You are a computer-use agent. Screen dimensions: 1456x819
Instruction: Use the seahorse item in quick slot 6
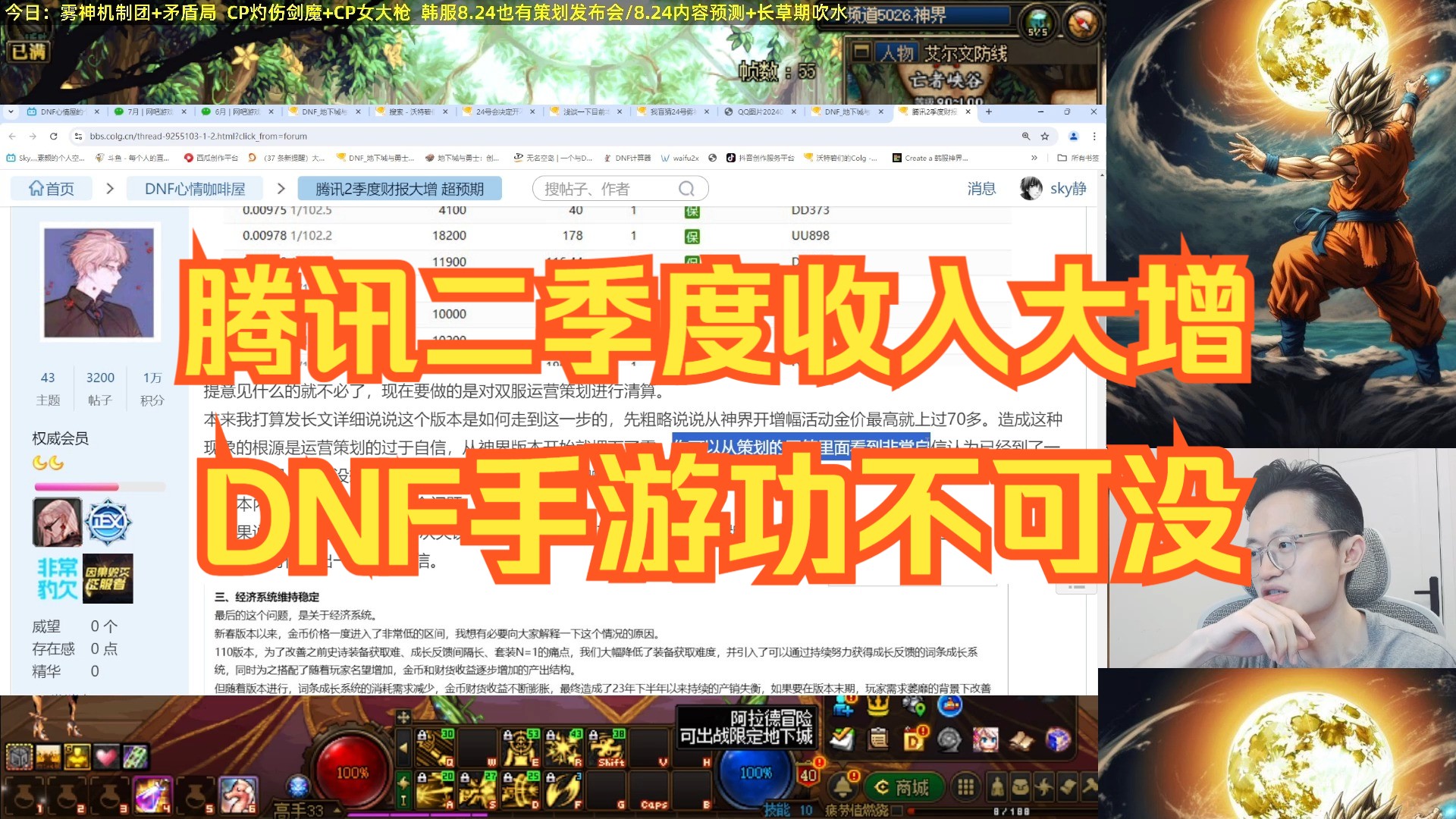237,795
